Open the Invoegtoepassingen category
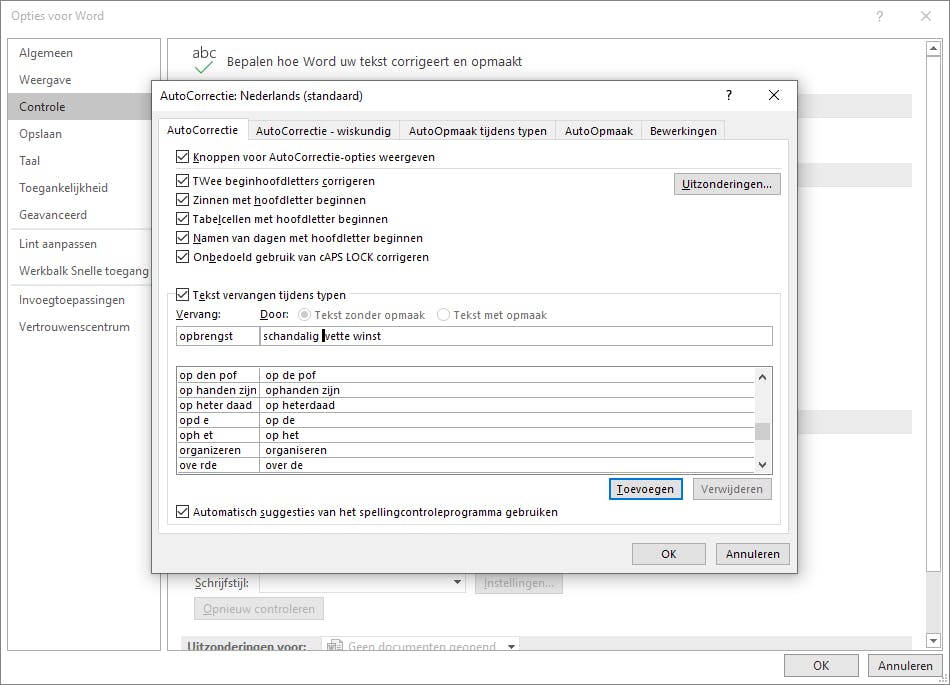Viewport: 950px width, 685px height. (80, 300)
